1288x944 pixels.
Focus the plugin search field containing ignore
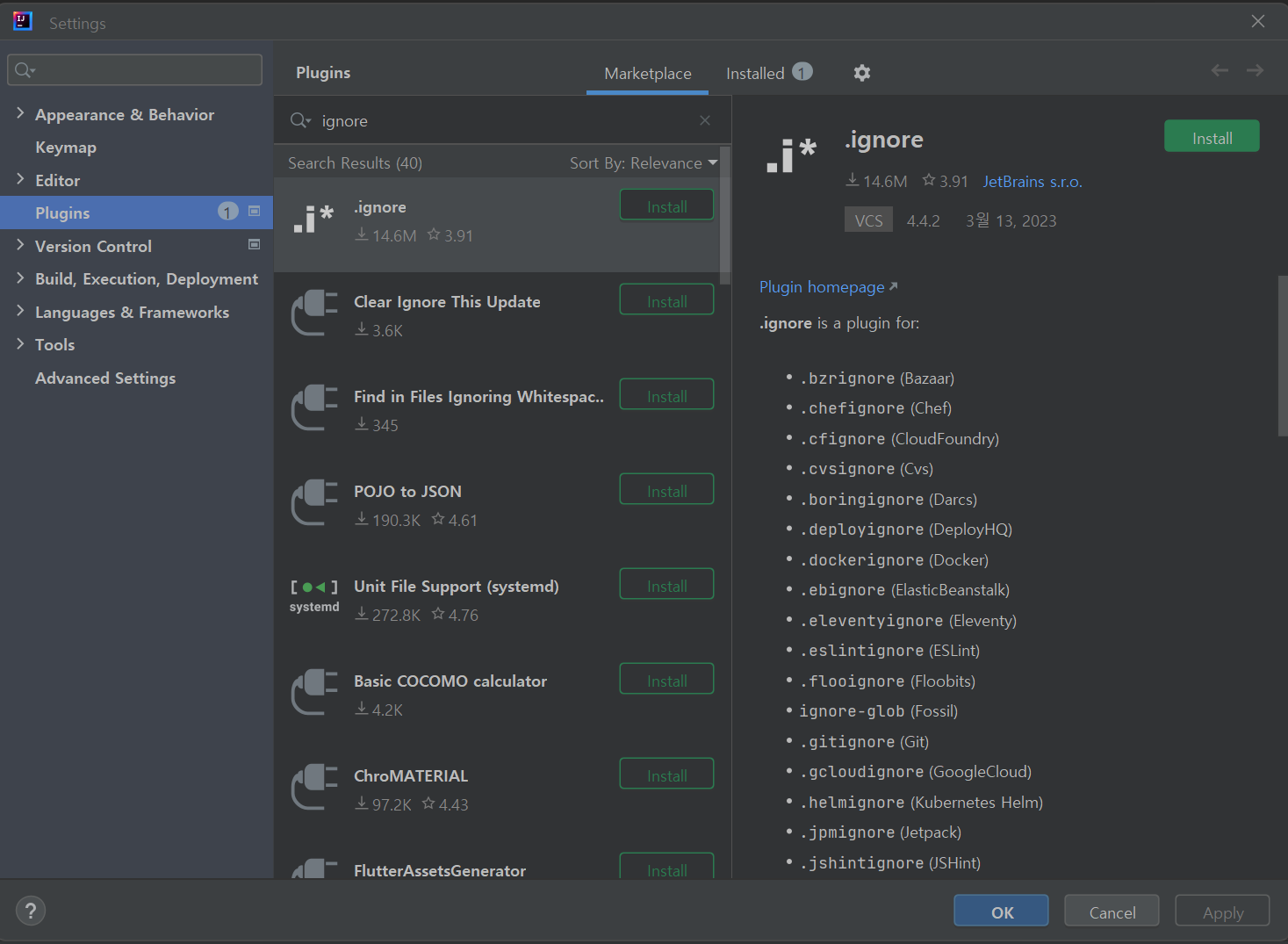(503, 120)
